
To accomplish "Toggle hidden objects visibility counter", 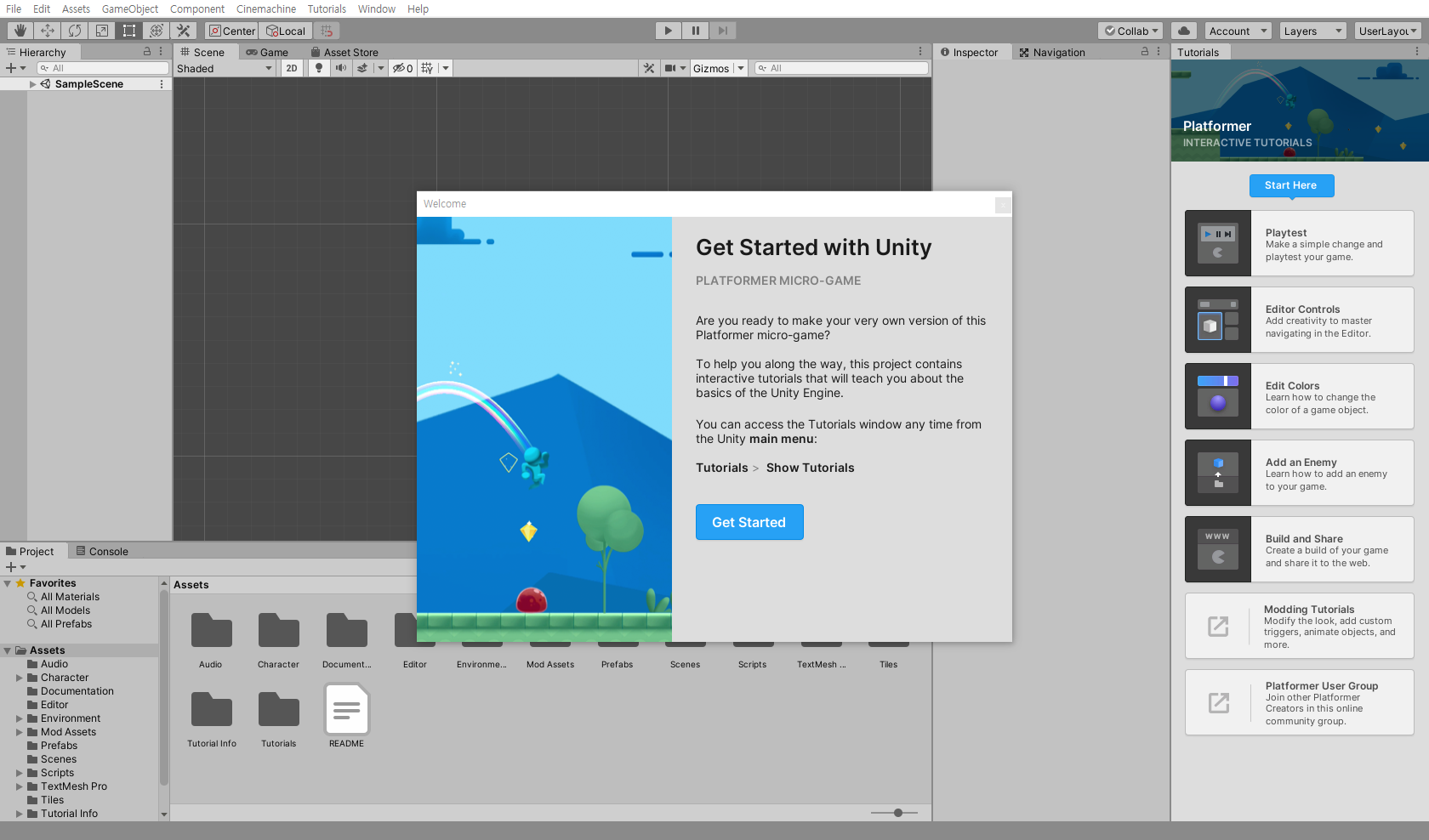I will pos(402,68).
